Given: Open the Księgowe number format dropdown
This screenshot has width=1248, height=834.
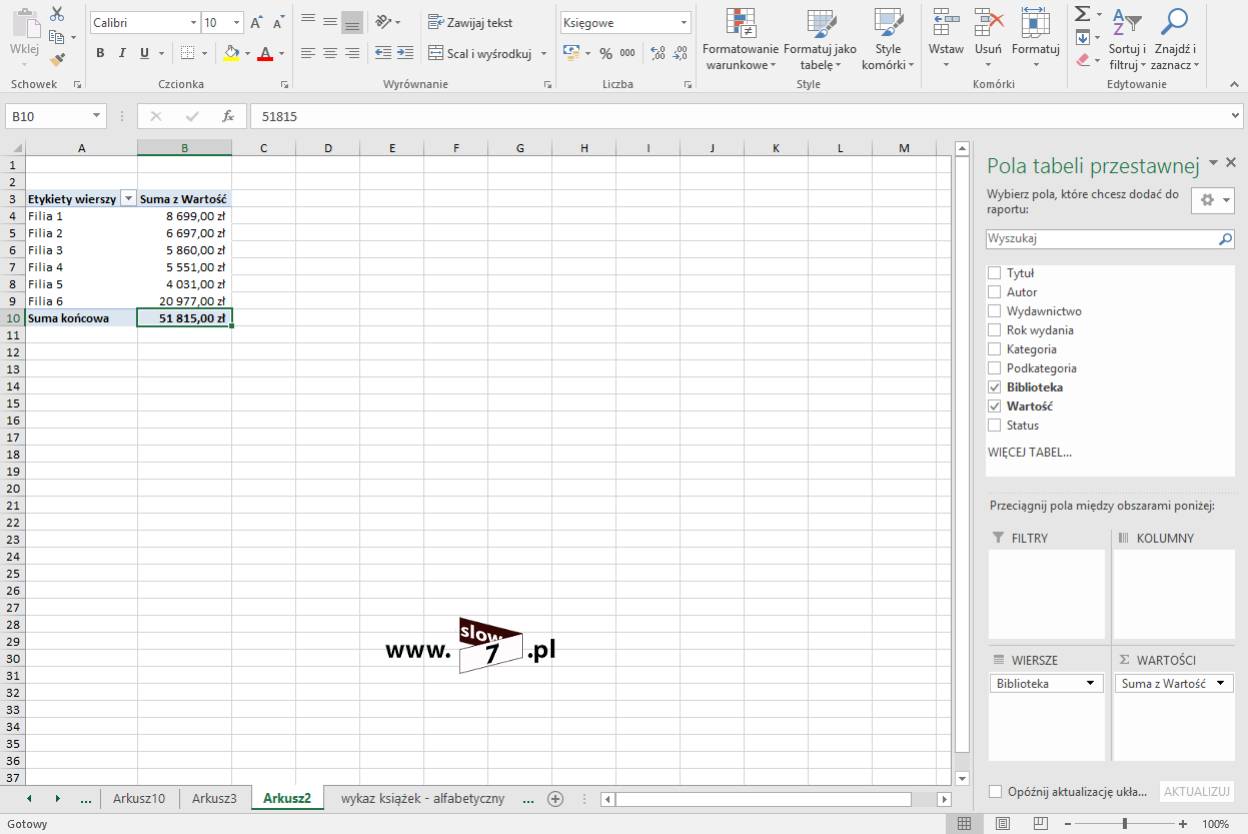Looking at the screenshot, I should [x=684, y=22].
